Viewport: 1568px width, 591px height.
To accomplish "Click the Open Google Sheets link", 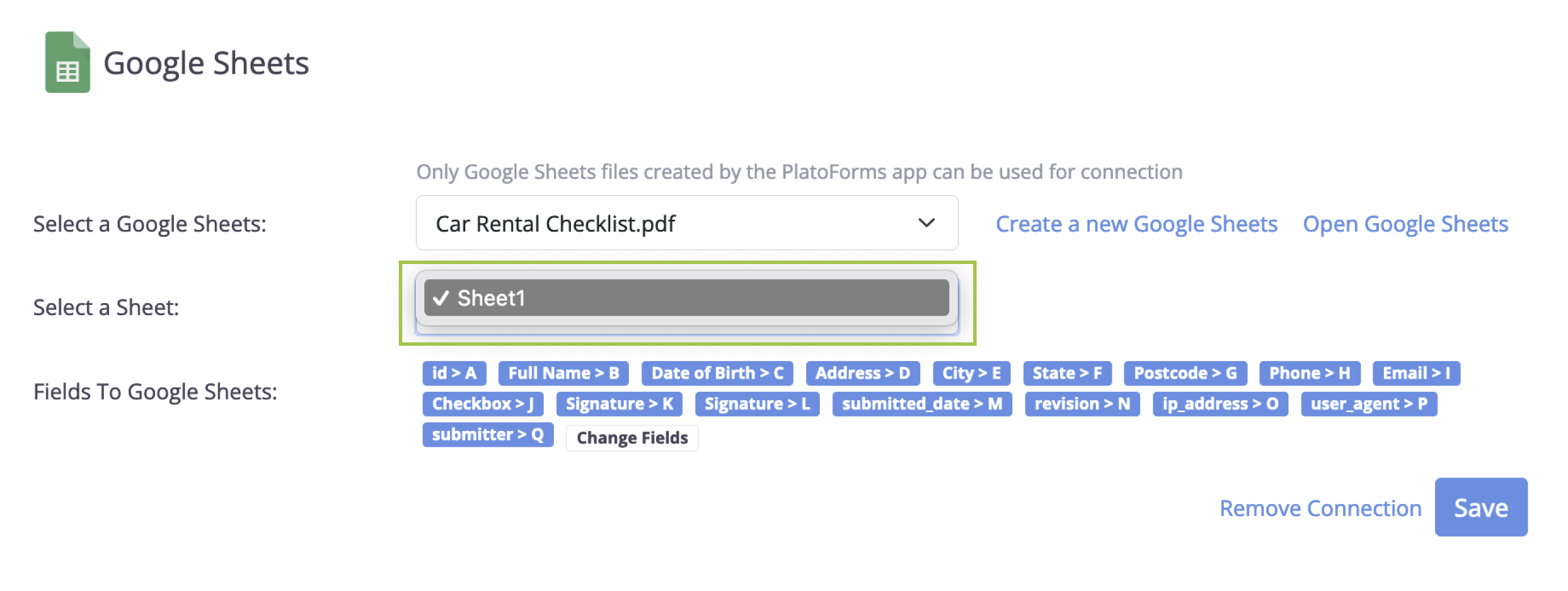I will click(1405, 224).
